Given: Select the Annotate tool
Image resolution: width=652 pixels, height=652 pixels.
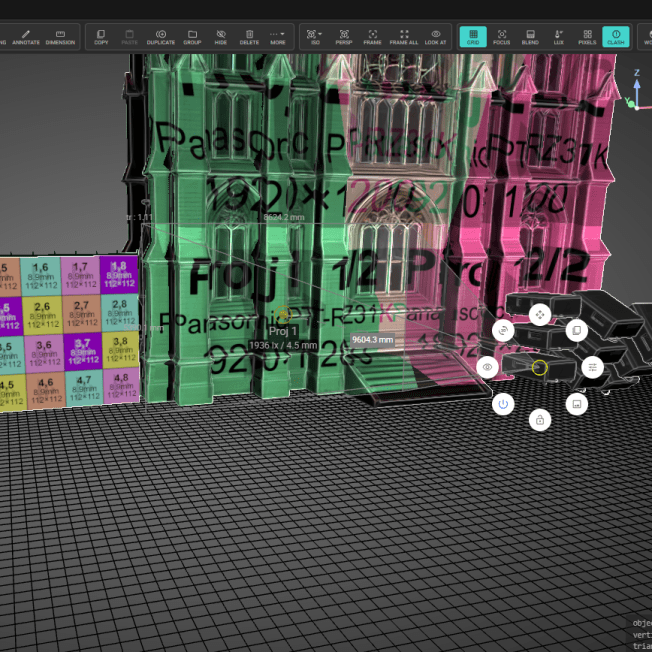Looking at the screenshot, I should [26, 37].
